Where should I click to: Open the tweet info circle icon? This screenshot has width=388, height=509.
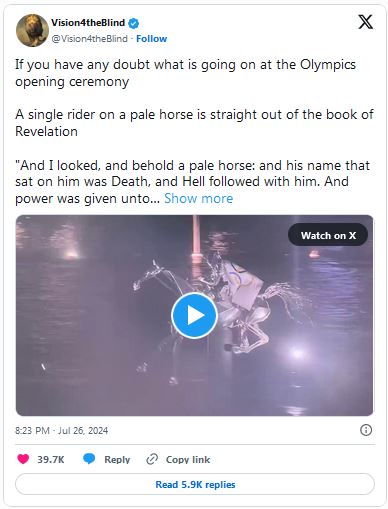(x=366, y=430)
